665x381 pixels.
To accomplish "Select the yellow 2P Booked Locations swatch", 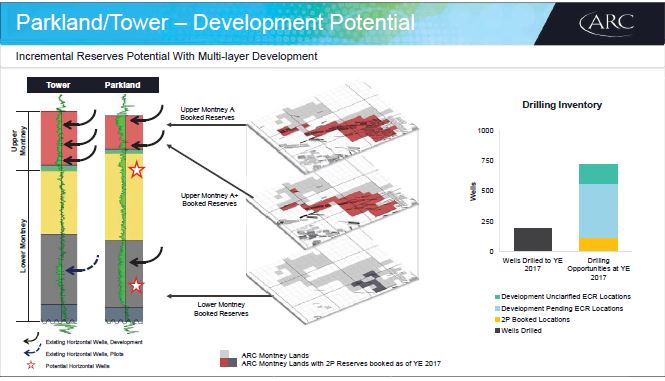I will (497, 319).
